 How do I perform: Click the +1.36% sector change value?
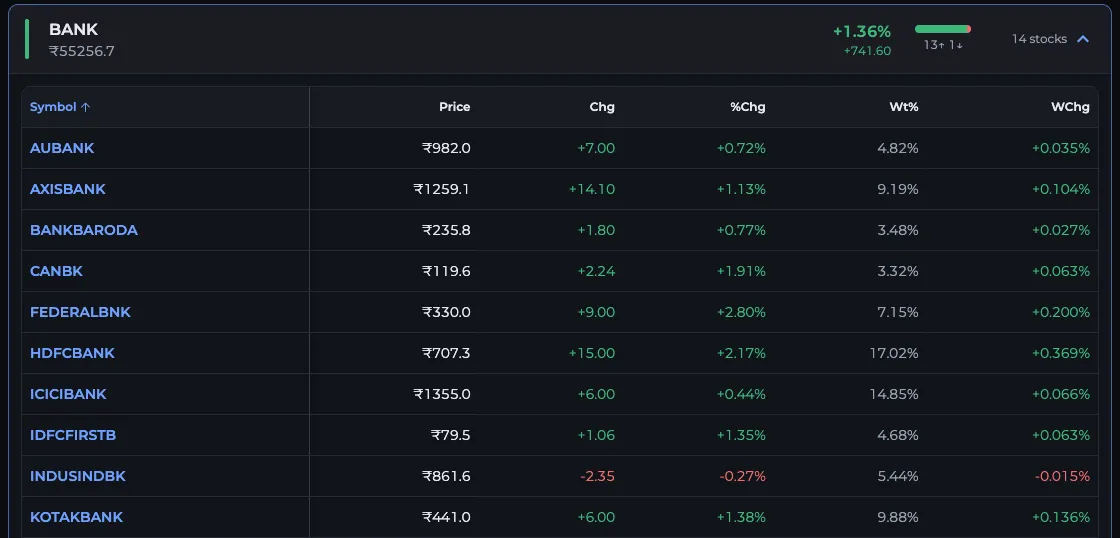tap(862, 32)
